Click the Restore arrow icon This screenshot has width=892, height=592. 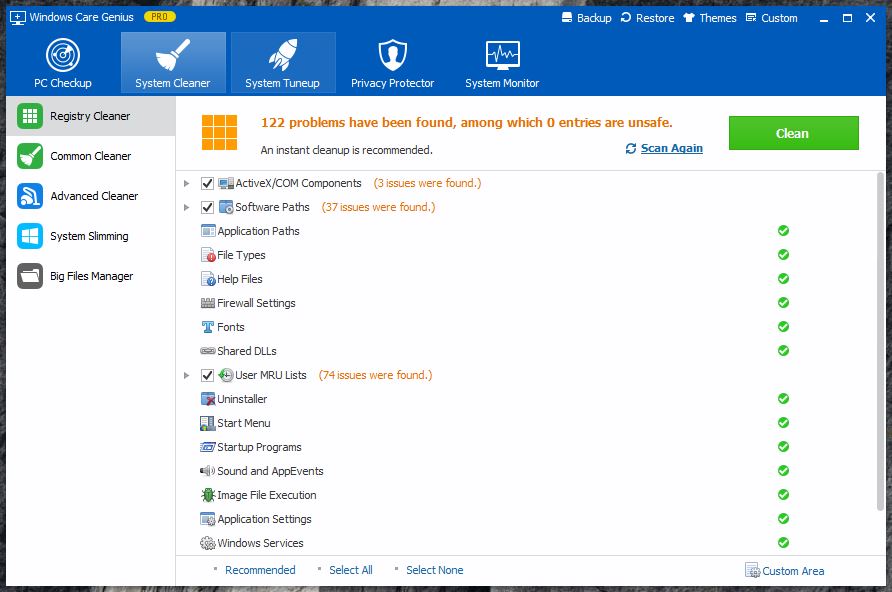(x=626, y=17)
